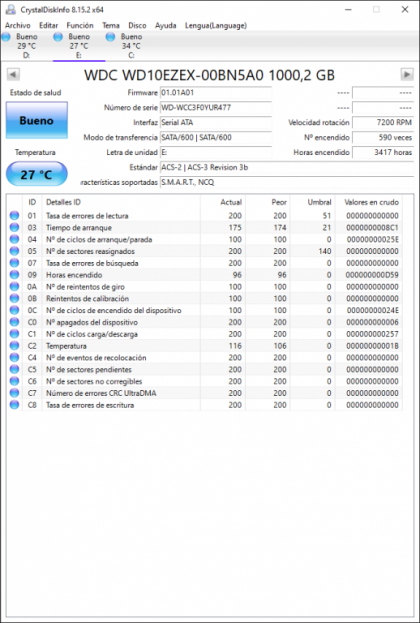Click status icon for Tiempo de arranque
Image resolution: width=420 pixels, height=623 pixels.
(14, 228)
